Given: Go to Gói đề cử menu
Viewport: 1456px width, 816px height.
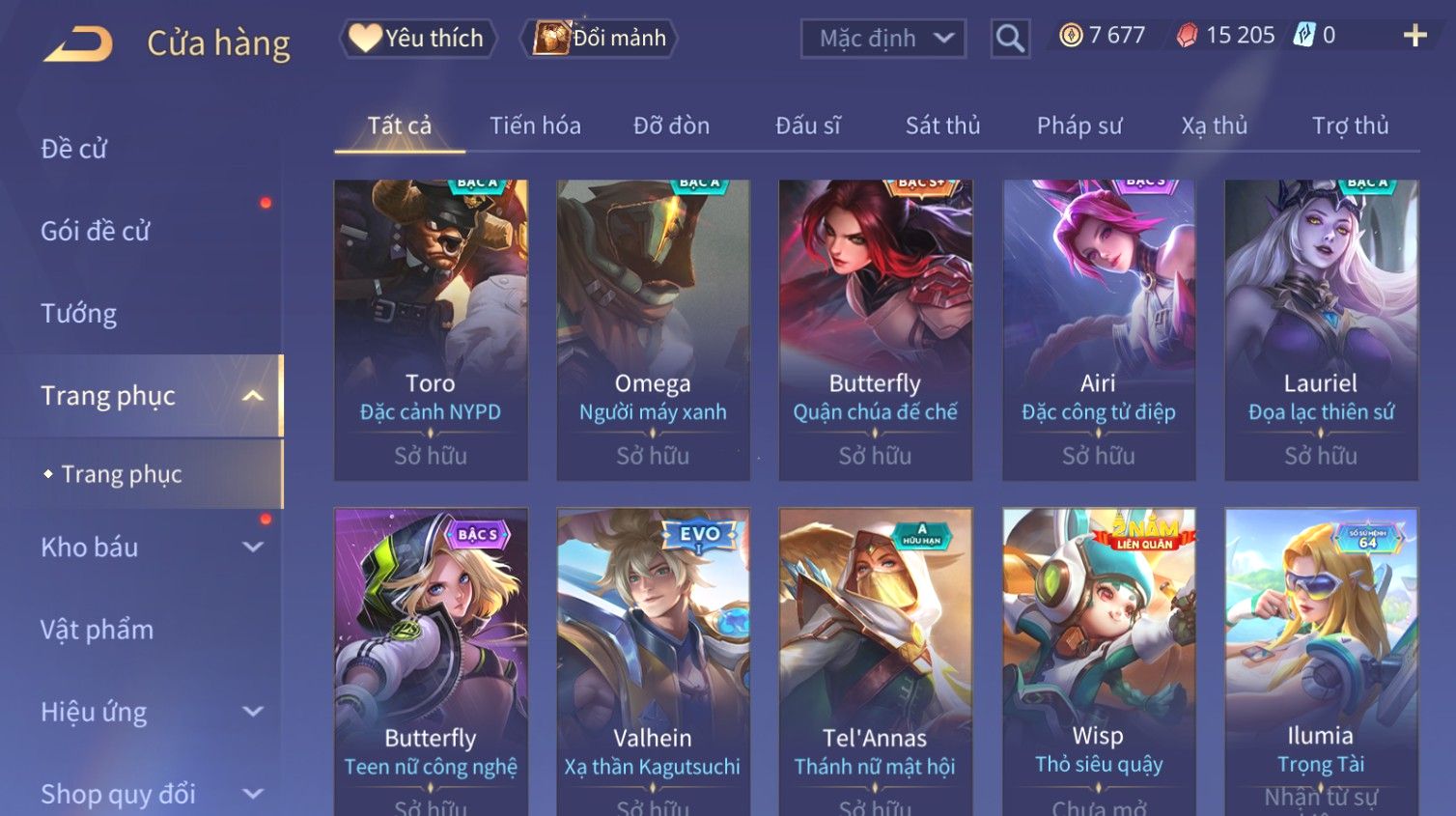Looking at the screenshot, I should click(96, 232).
